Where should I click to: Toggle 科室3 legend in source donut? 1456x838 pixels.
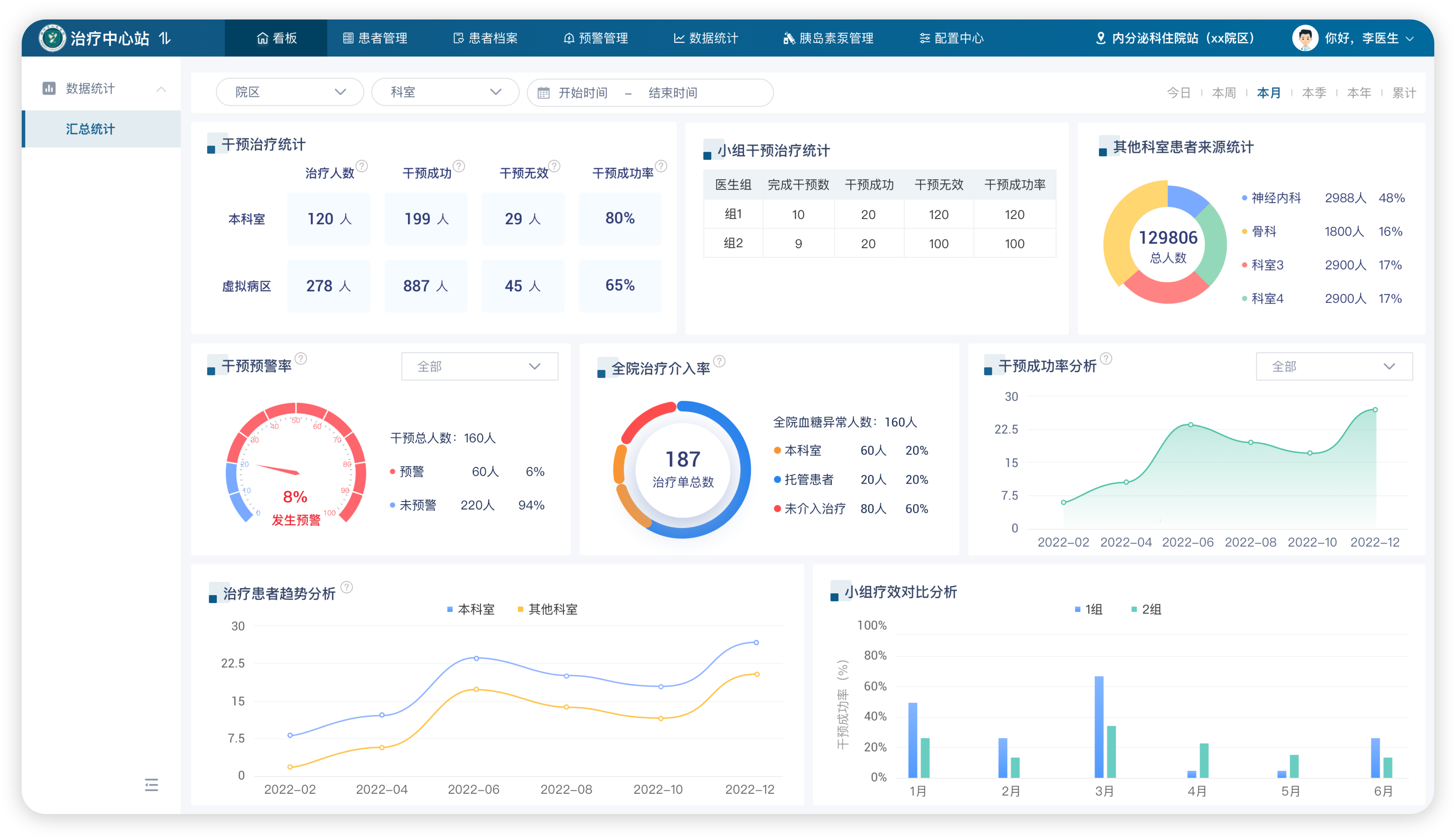tap(1263, 265)
